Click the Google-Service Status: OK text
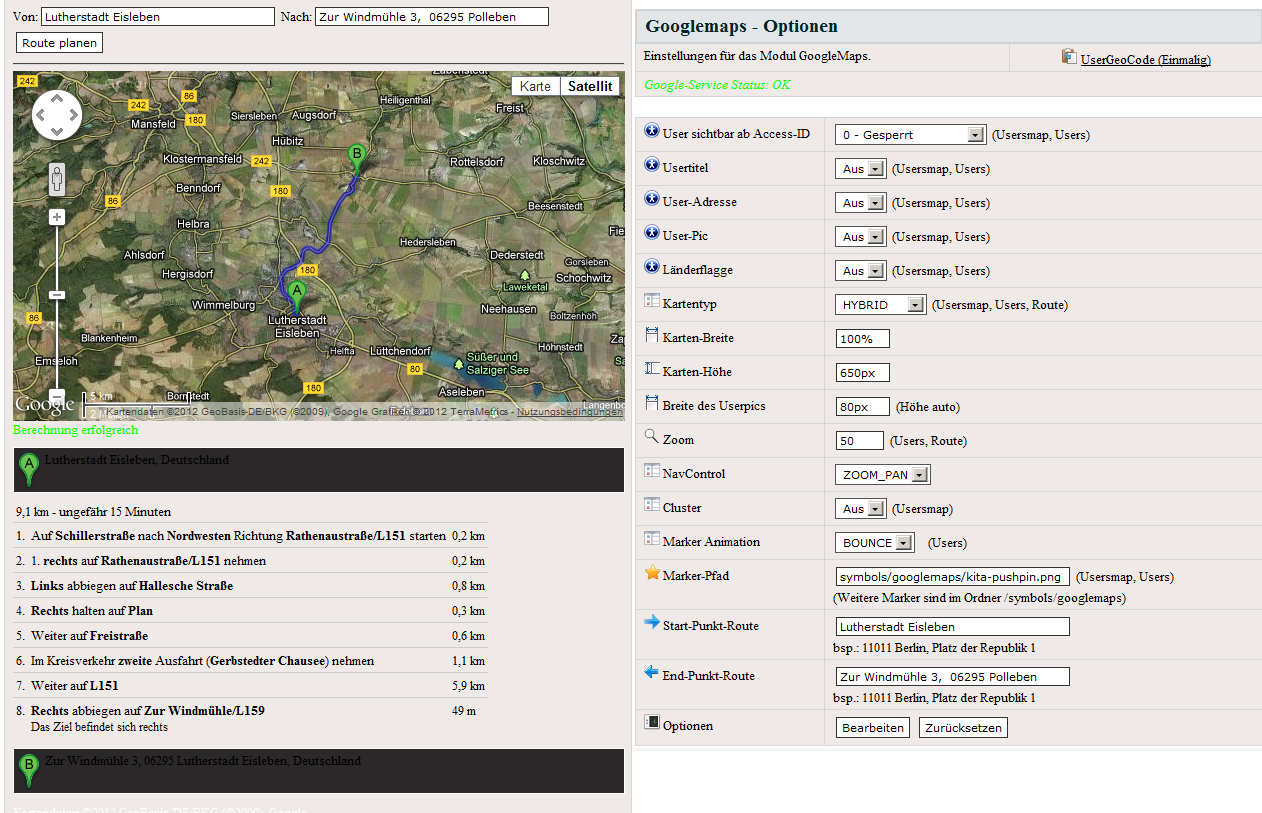The height and width of the screenshot is (813, 1262). [717, 85]
